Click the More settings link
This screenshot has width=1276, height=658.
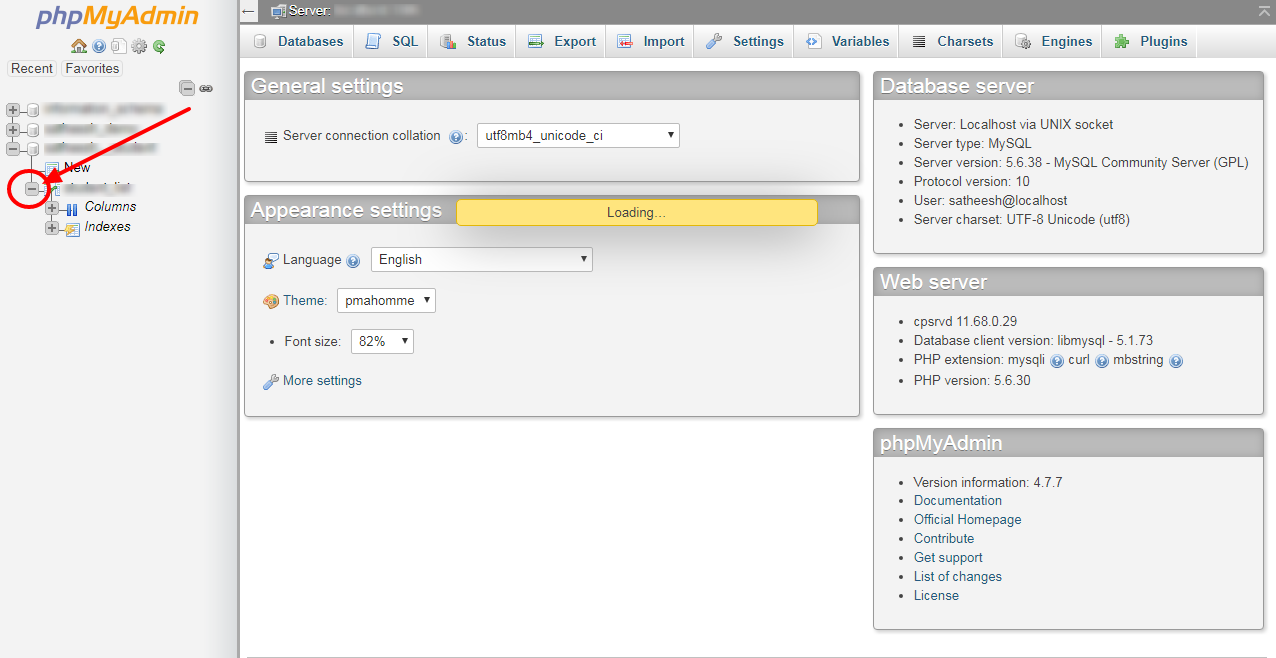click(x=322, y=381)
